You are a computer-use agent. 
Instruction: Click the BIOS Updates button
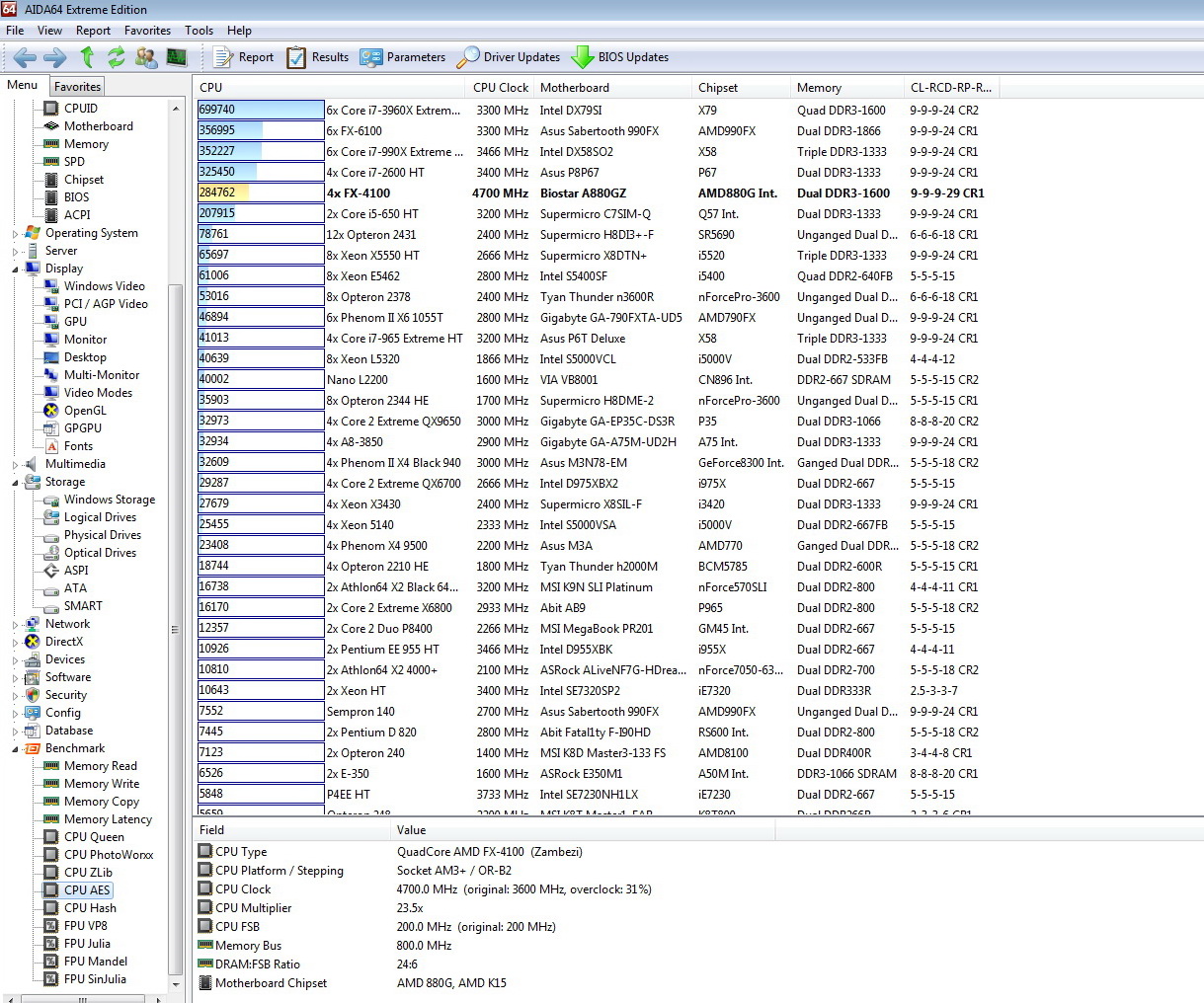620,57
